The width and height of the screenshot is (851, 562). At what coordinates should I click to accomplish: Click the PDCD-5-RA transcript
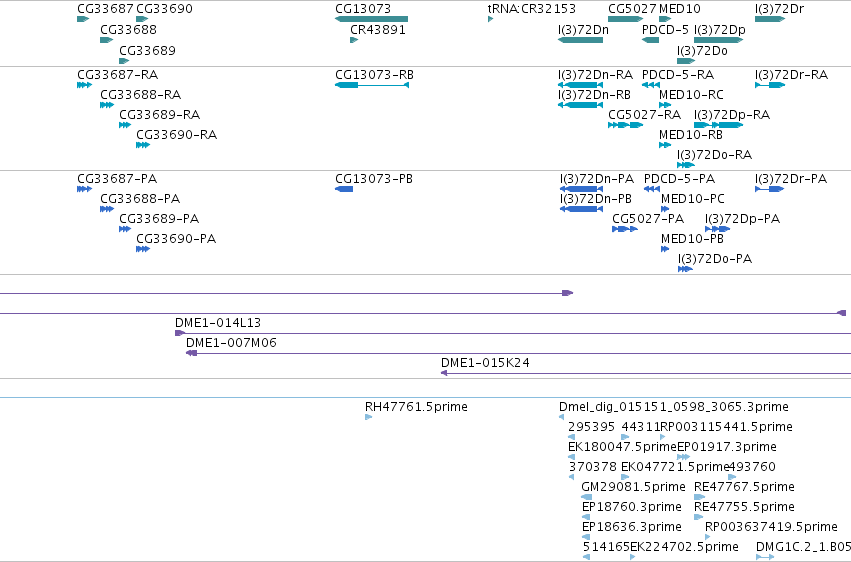coord(651,85)
